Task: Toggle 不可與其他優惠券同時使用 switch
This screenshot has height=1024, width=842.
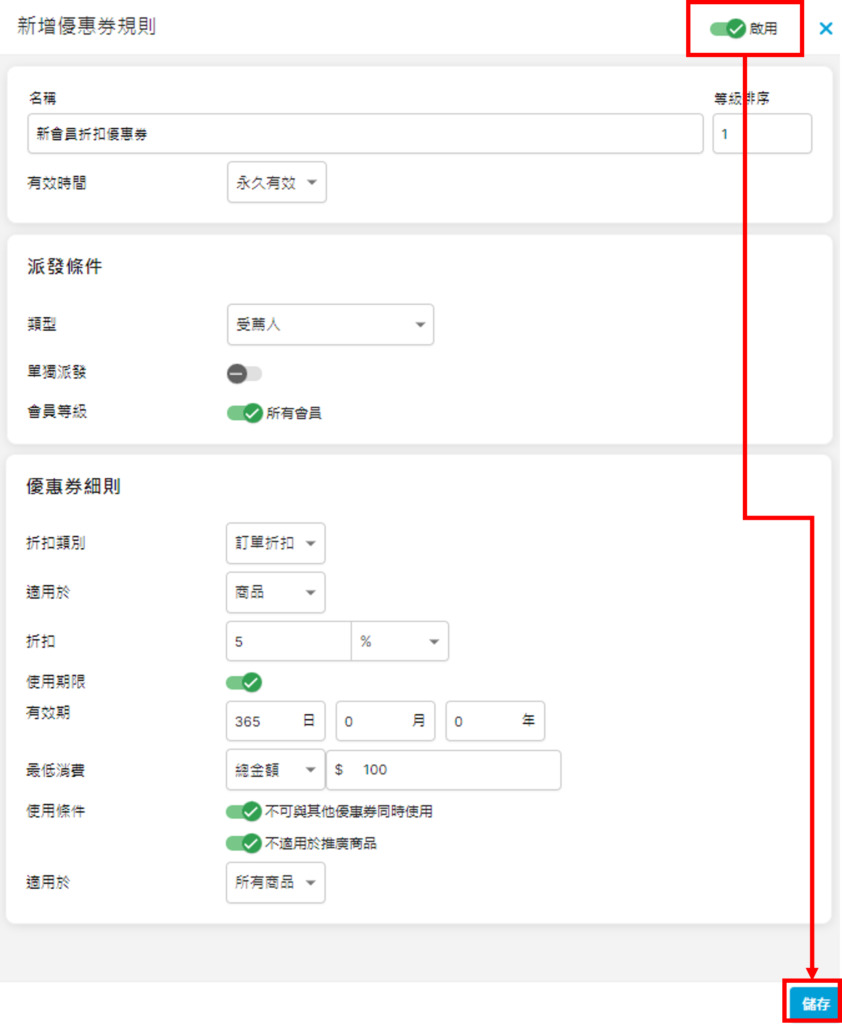Action: (x=244, y=811)
